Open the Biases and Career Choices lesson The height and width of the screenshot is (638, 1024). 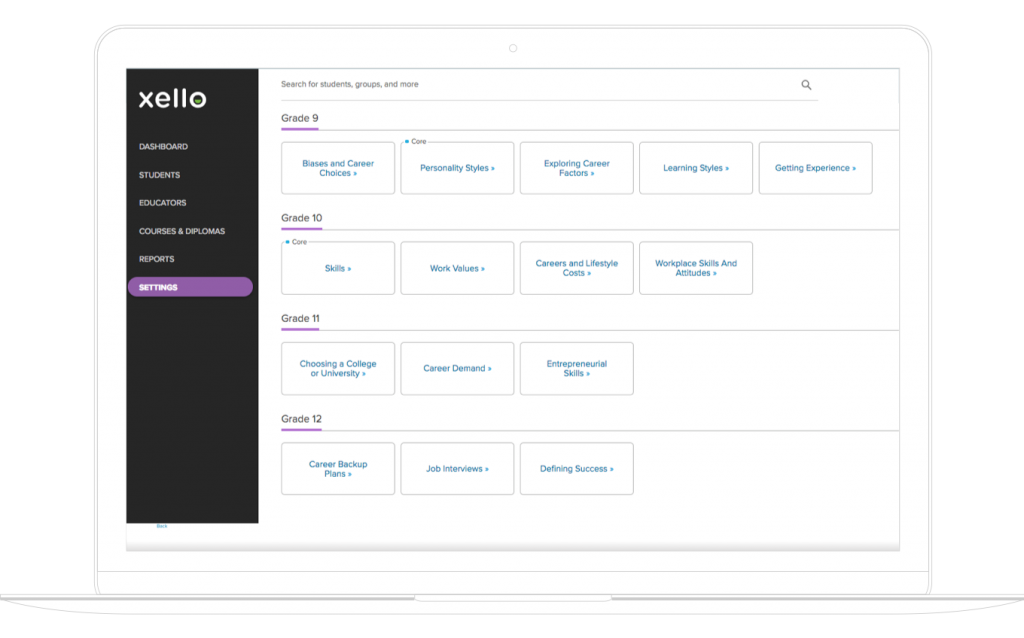[x=337, y=167]
